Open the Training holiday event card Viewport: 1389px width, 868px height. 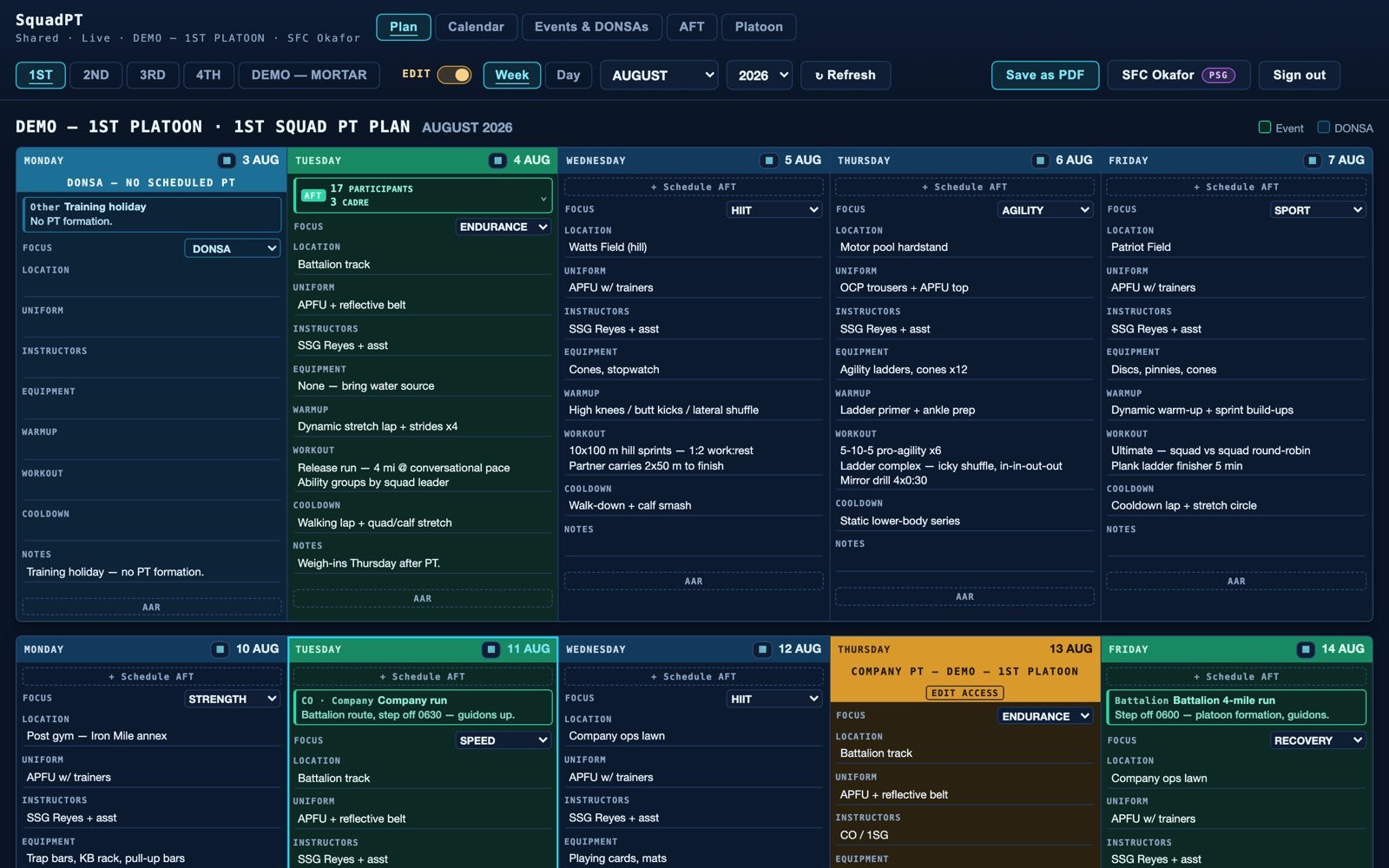(152, 214)
